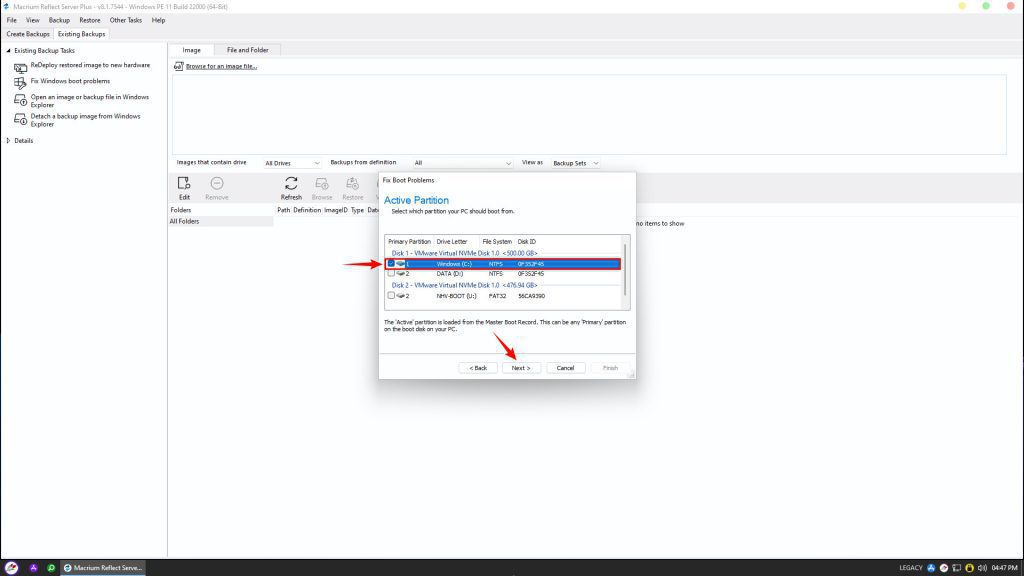Click the partition list vertical scrollbar
Image resolution: width=1024 pixels, height=576 pixels.
626,269
